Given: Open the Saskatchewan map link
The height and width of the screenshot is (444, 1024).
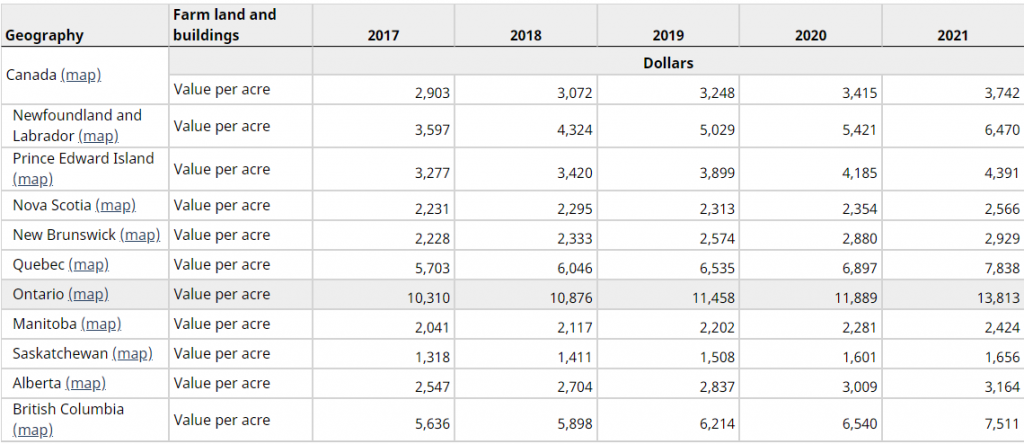Looking at the screenshot, I should (133, 354).
